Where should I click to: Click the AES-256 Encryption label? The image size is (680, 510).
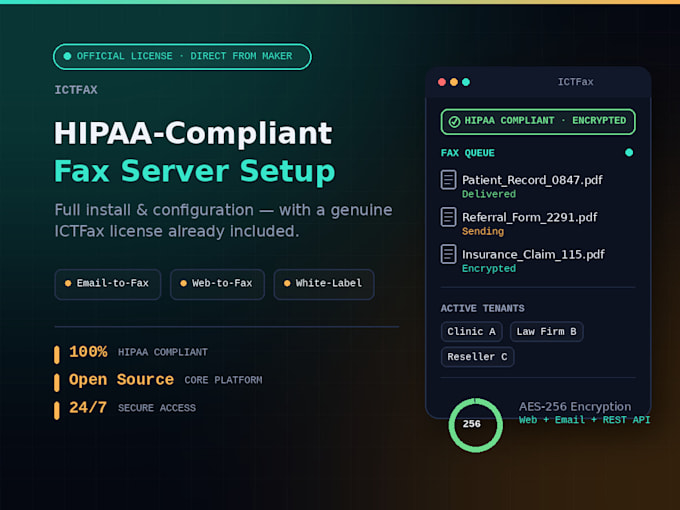[x=575, y=407]
